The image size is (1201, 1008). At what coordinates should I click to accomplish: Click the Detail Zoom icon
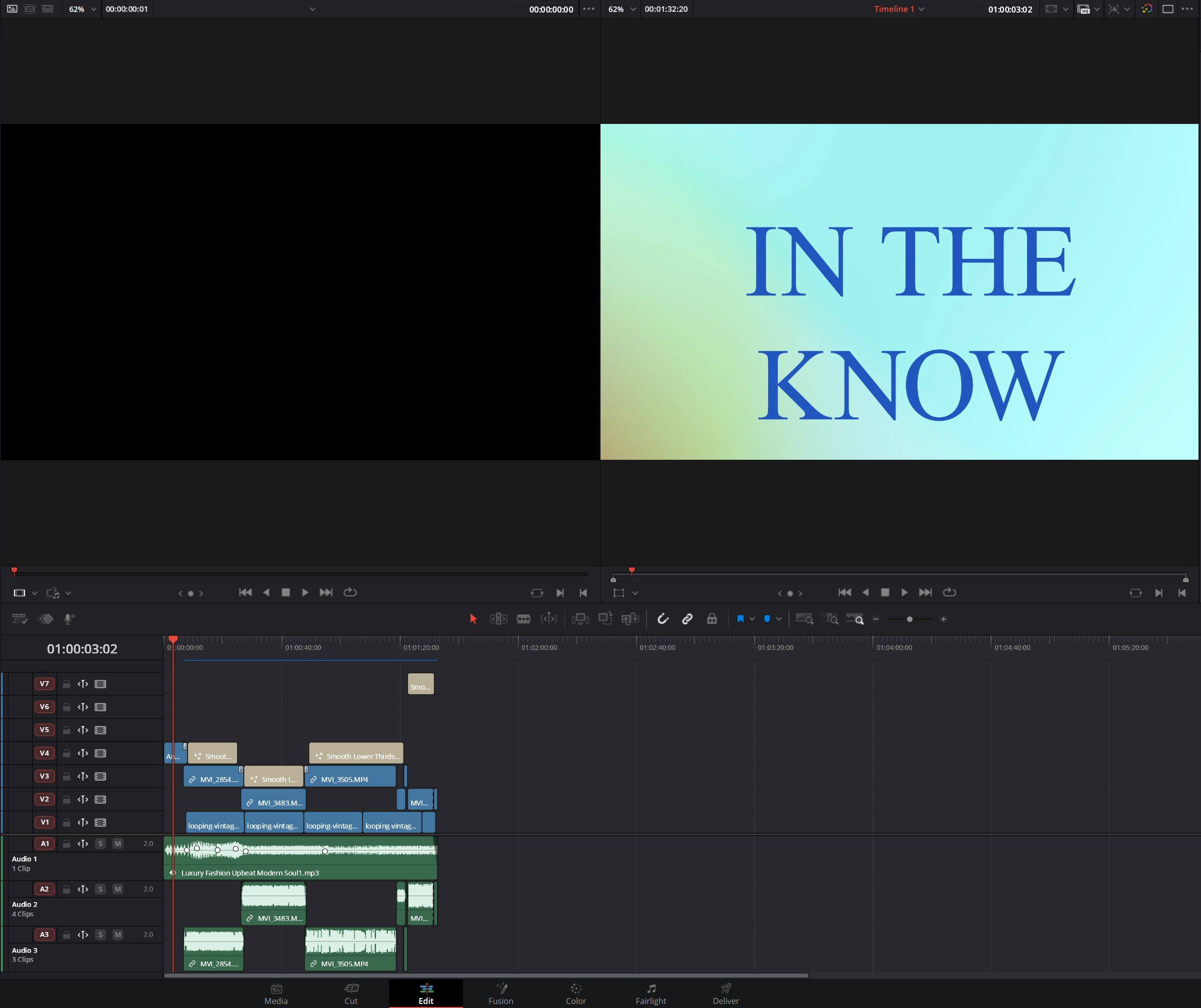pyautogui.click(x=830, y=619)
